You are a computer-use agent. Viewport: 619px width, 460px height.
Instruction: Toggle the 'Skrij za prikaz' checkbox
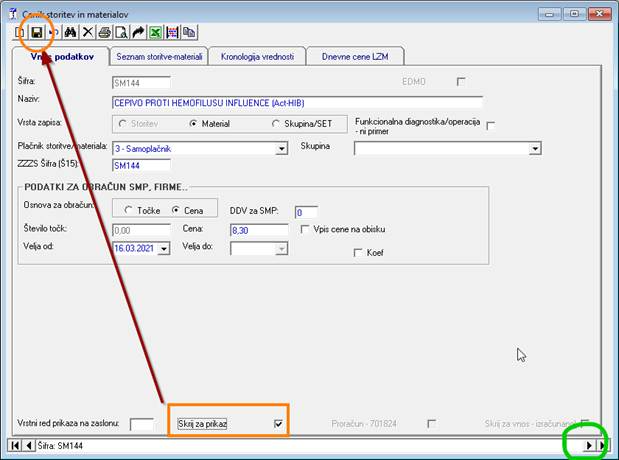(279, 424)
